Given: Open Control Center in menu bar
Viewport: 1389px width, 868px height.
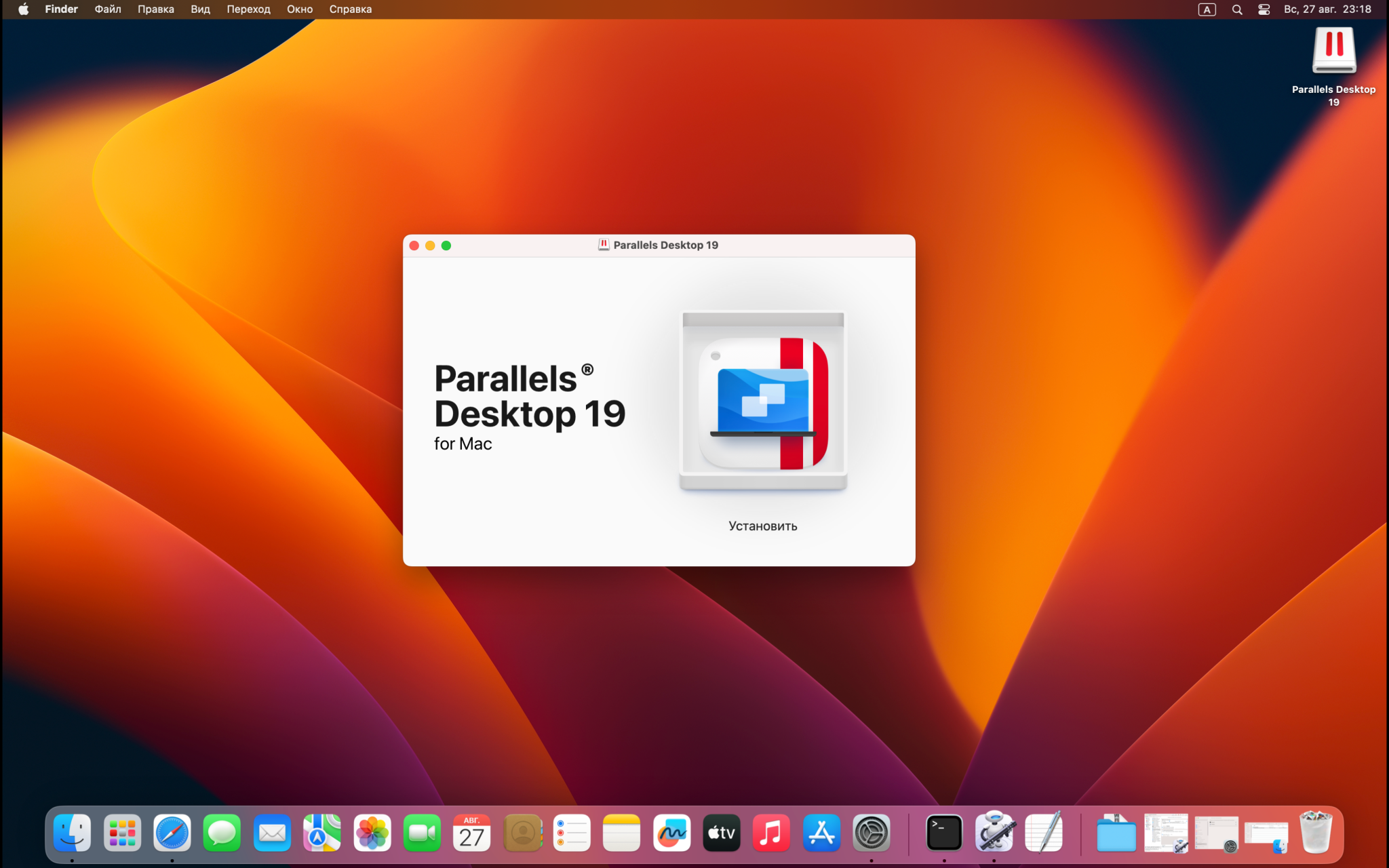Looking at the screenshot, I should tap(1264, 9).
